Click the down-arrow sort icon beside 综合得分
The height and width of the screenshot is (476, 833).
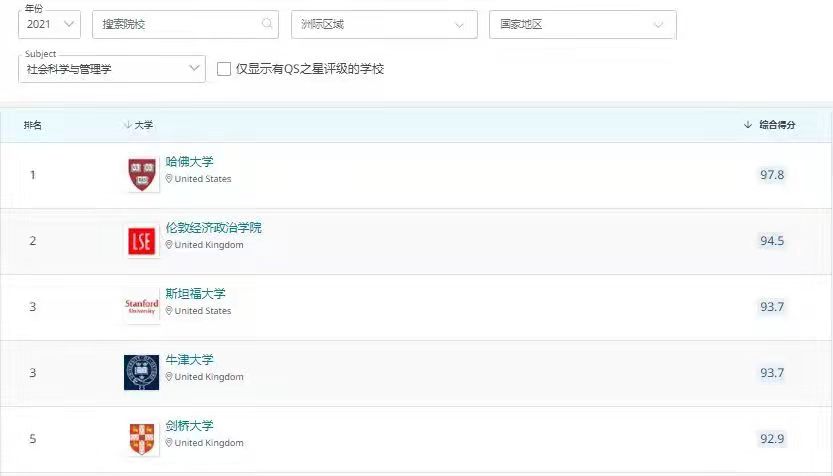point(748,125)
